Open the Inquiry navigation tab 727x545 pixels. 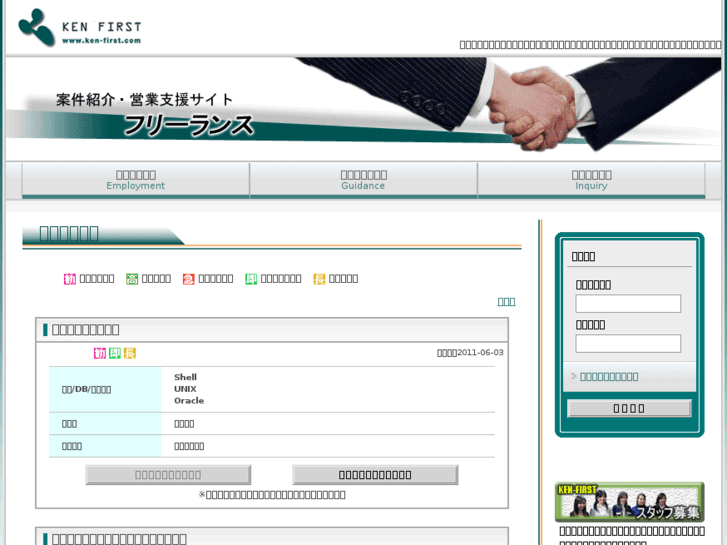click(x=591, y=180)
